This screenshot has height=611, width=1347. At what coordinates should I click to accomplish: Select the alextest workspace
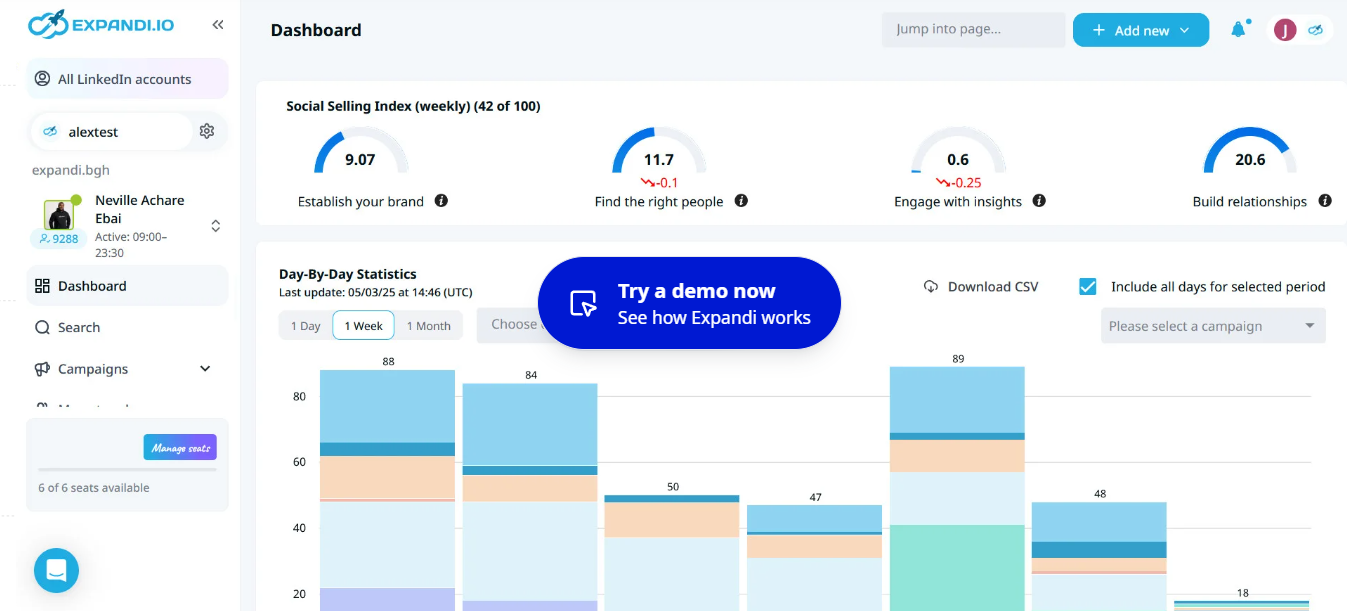tap(111, 132)
